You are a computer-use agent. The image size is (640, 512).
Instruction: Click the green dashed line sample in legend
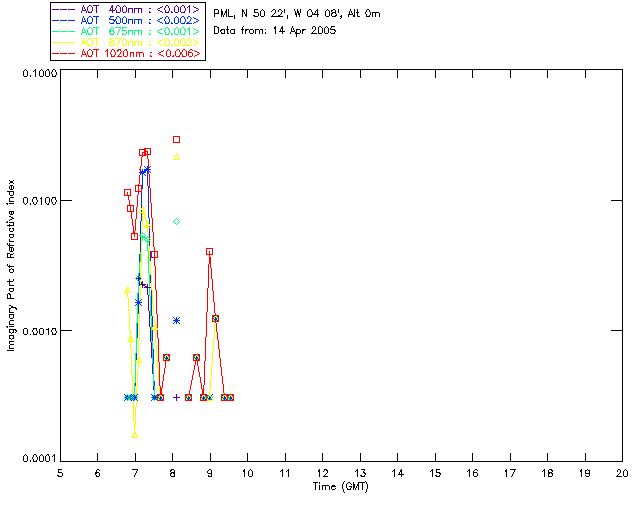click(x=64, y=31)
